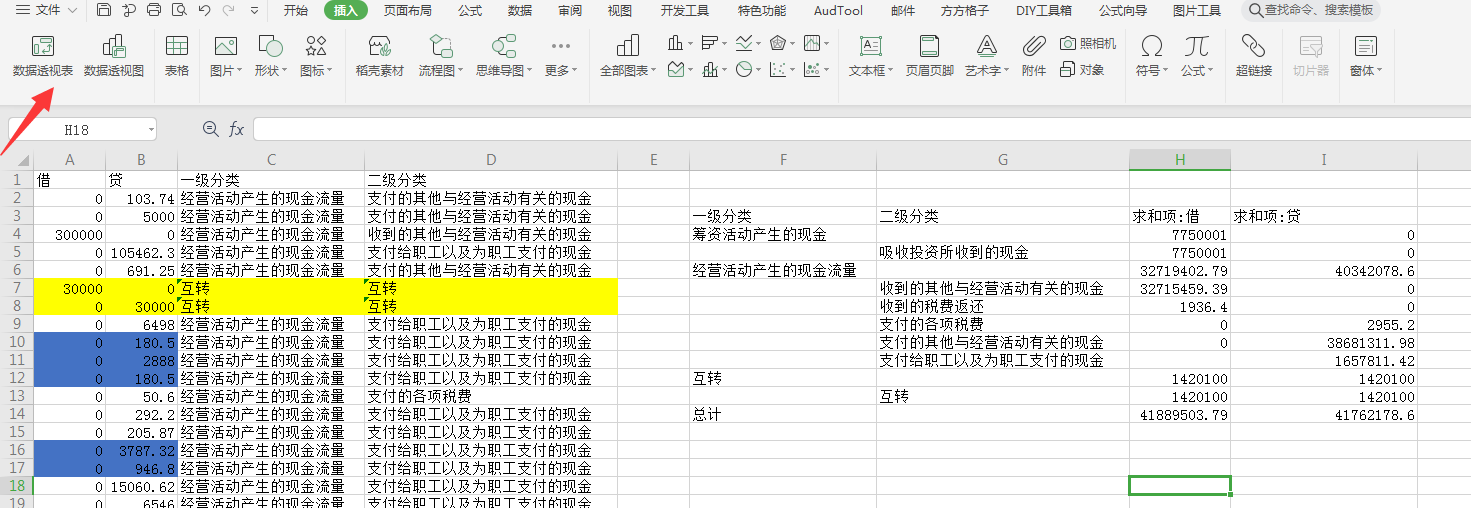
Task: Insert a hyperlink (超链接)
Action: (1253, 56)
